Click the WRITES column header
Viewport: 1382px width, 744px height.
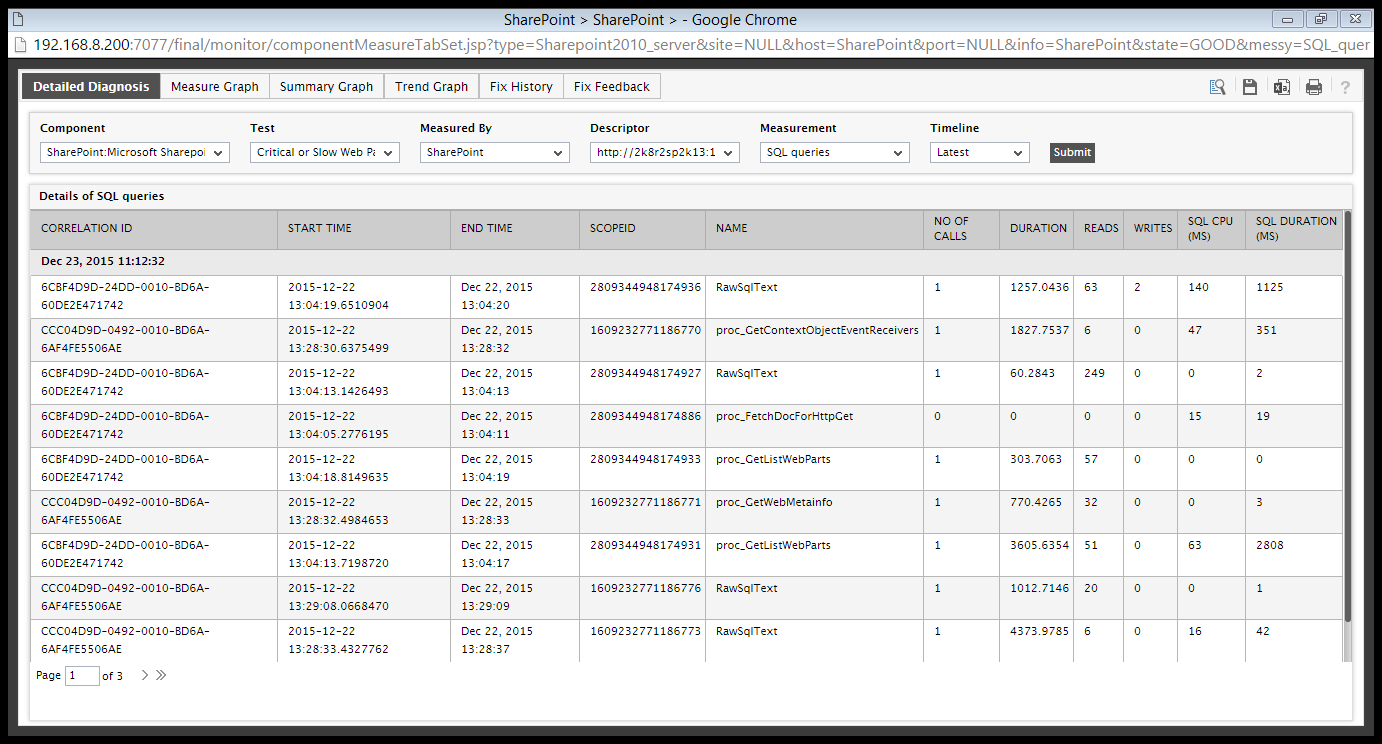(x=1150, y=229)
